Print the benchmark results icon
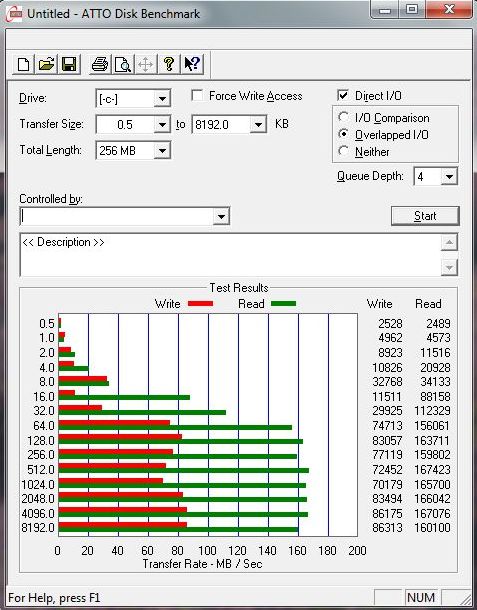477x610 pixels. pos(100,64)
